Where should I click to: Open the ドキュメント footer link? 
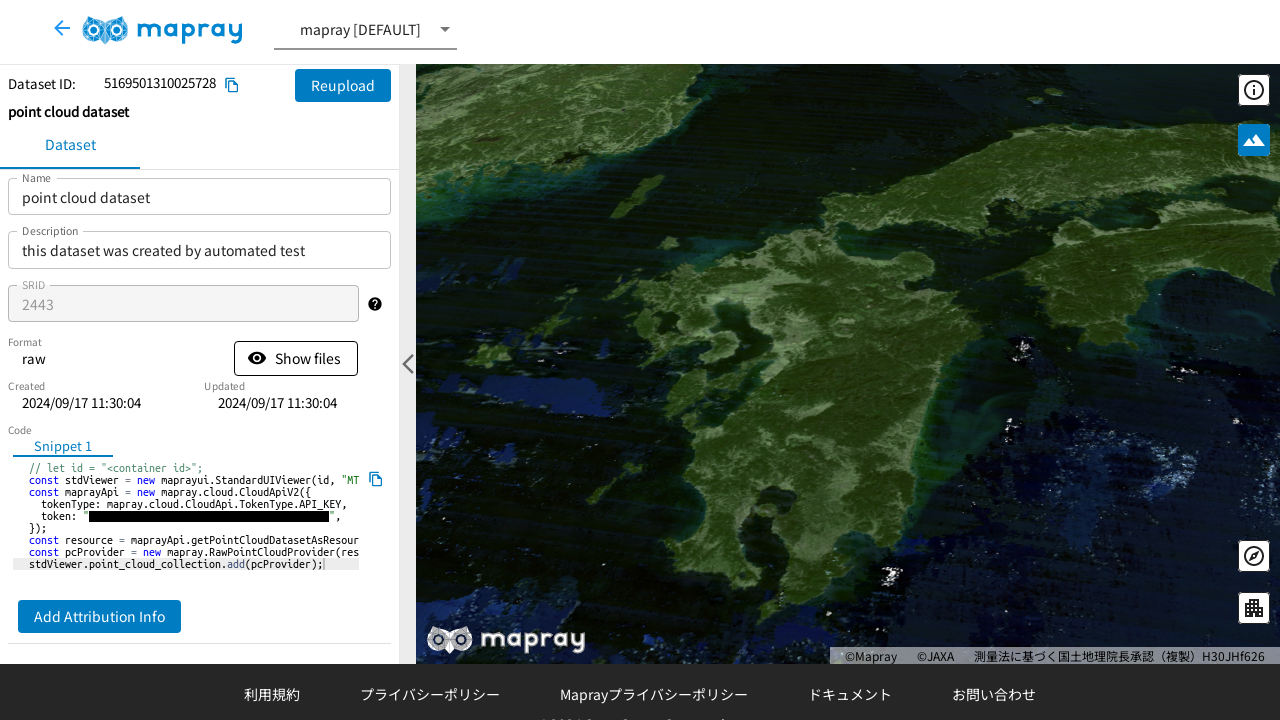(850, 694)
